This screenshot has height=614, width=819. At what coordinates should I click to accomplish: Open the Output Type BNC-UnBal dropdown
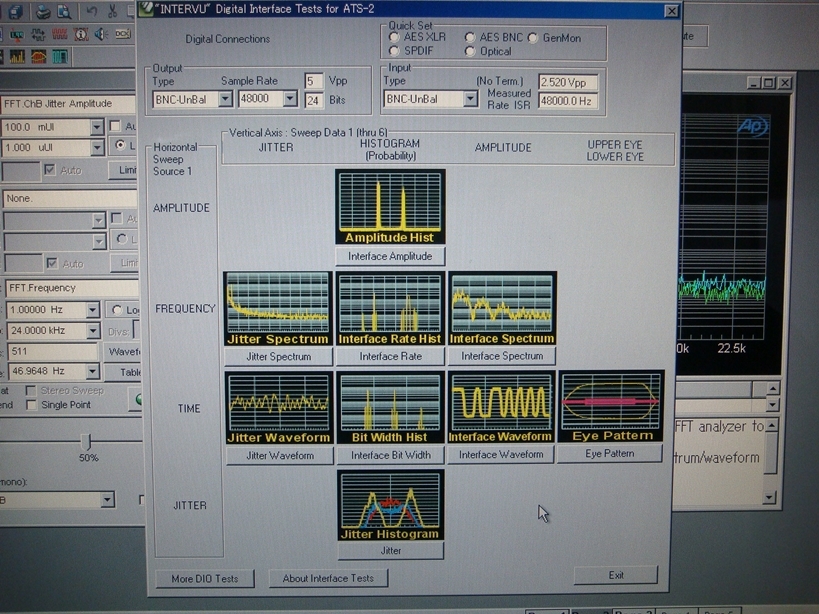coord(225,99)
